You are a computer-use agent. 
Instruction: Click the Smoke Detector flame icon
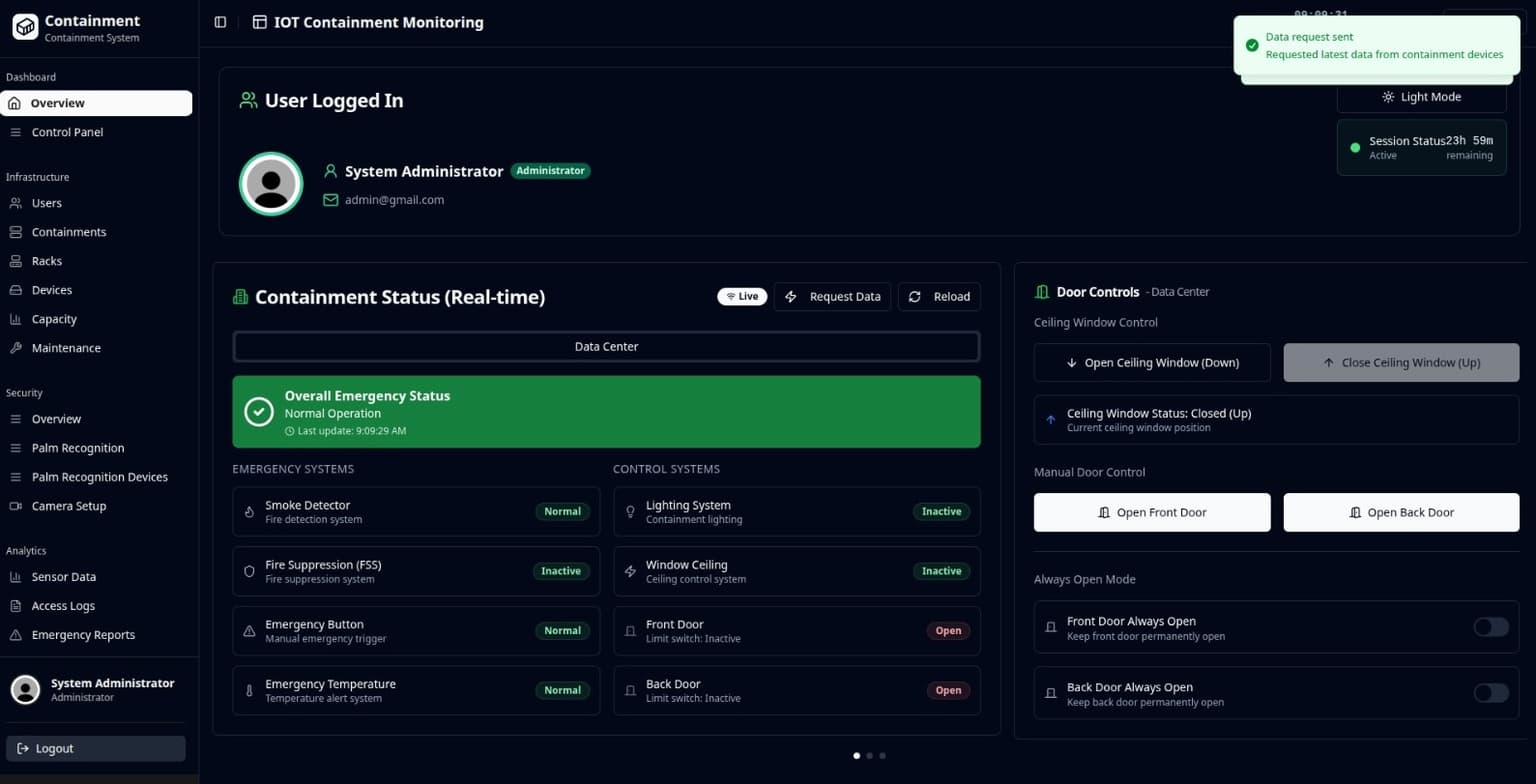tap(249, 511)
